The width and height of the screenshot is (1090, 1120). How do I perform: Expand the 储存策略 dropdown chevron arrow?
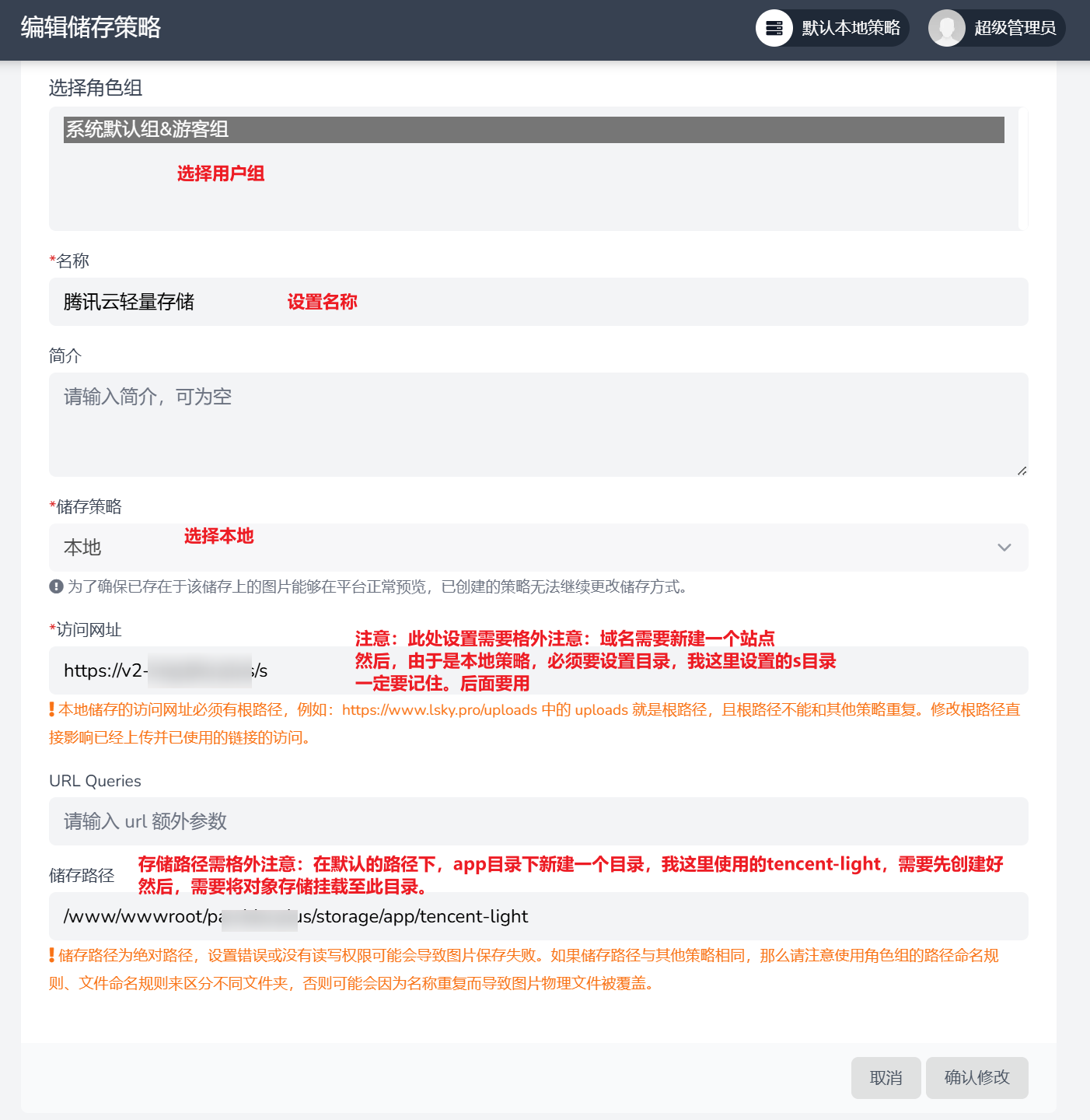coord(1004,548)
